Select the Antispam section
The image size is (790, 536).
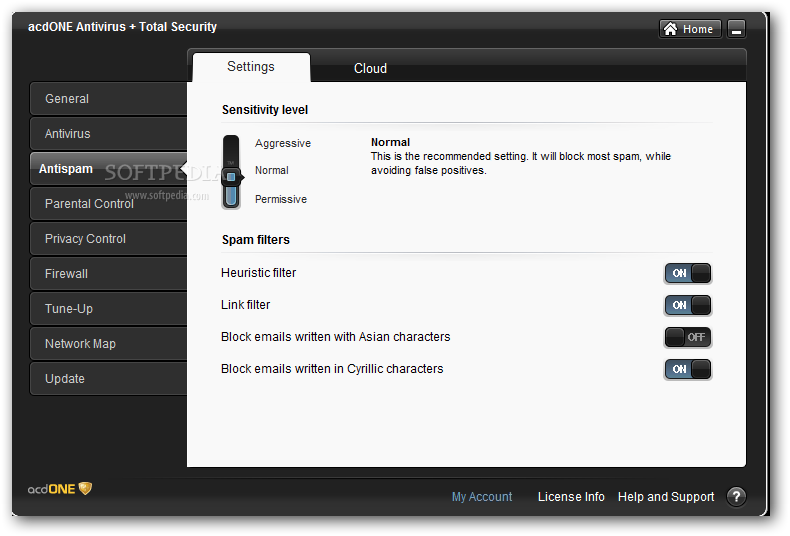[108, 169]
